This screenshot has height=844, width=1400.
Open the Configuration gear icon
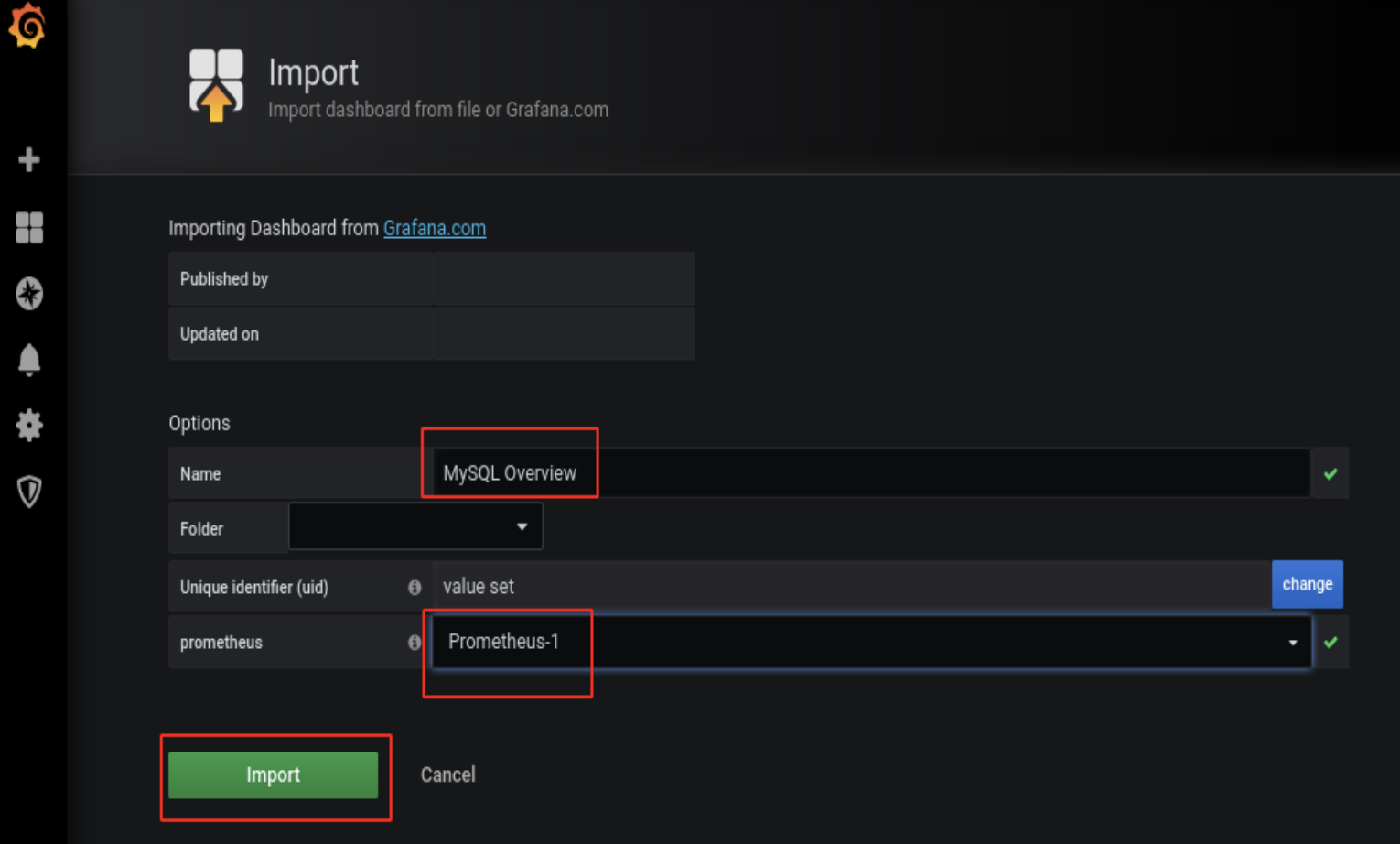(x=29, y=425)
